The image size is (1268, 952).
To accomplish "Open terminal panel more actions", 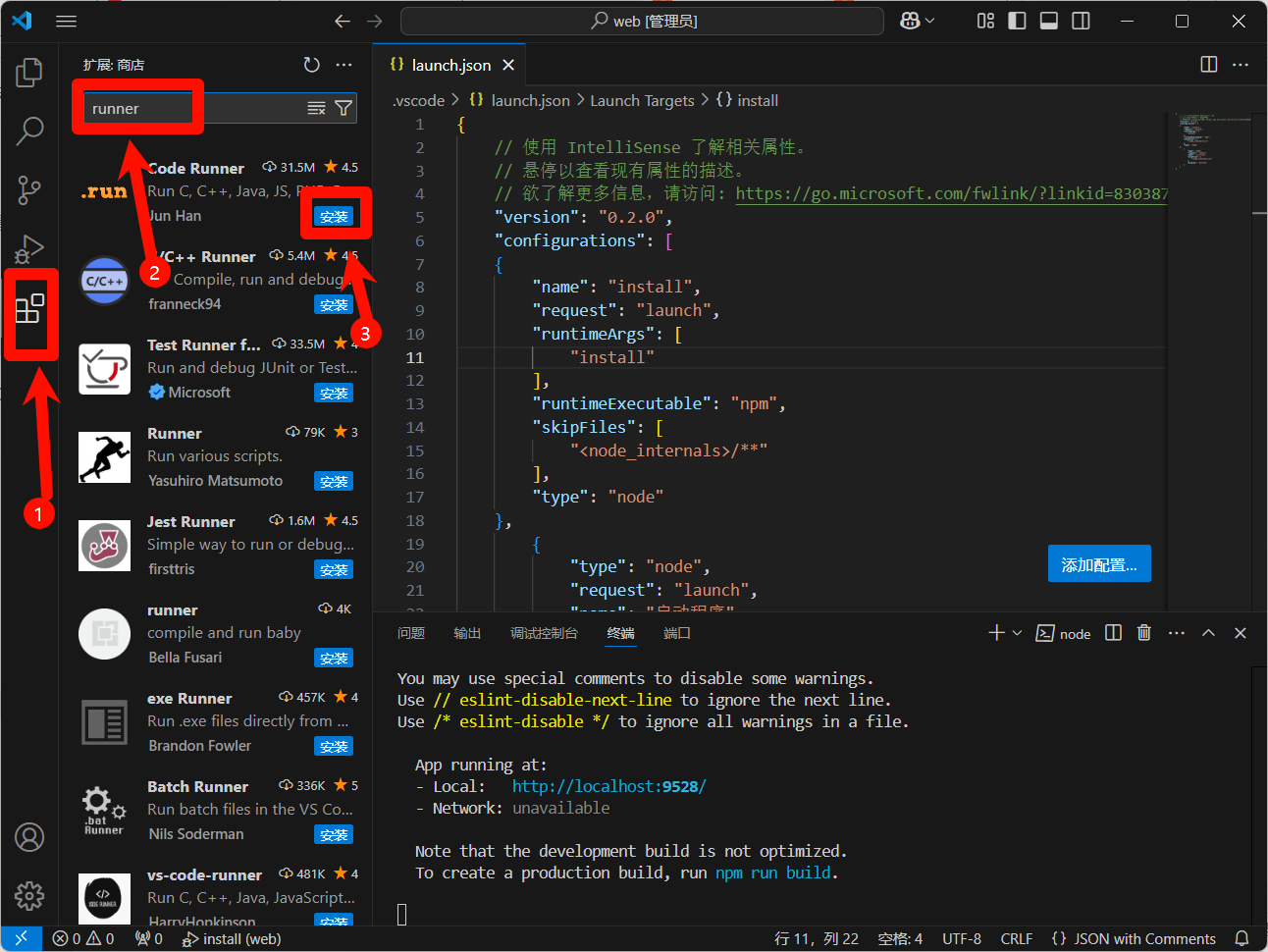I will (1177, 633).
